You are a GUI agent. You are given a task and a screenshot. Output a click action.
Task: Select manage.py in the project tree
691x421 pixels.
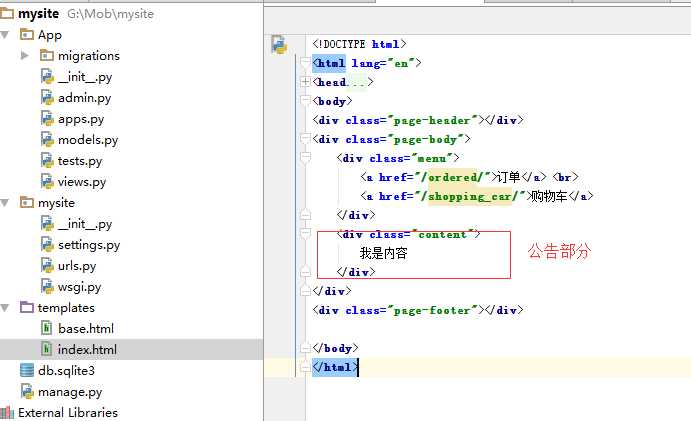pyautogui.click(x=70, y=392)
